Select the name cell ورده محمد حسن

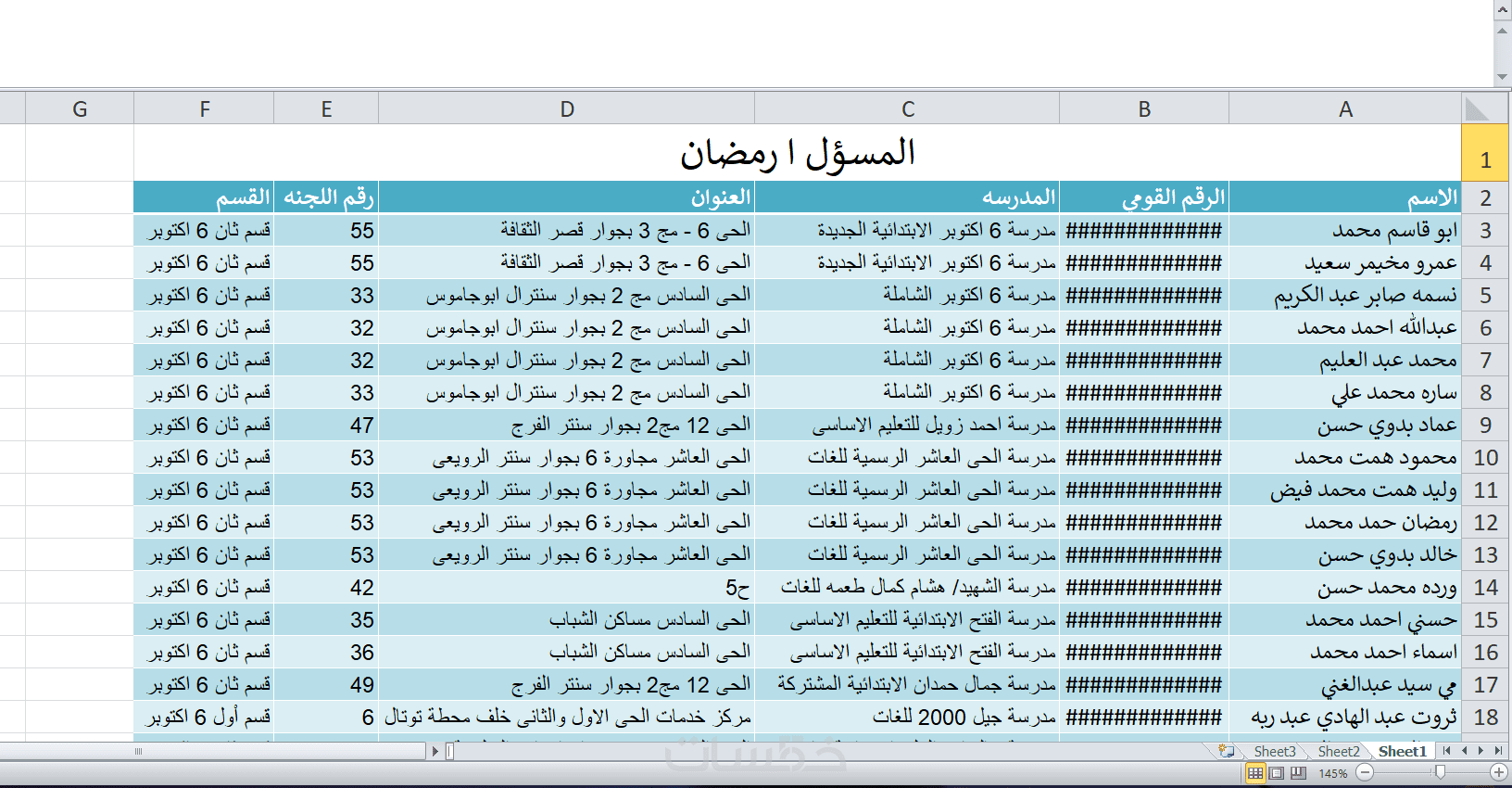[x=1345, y=587]
